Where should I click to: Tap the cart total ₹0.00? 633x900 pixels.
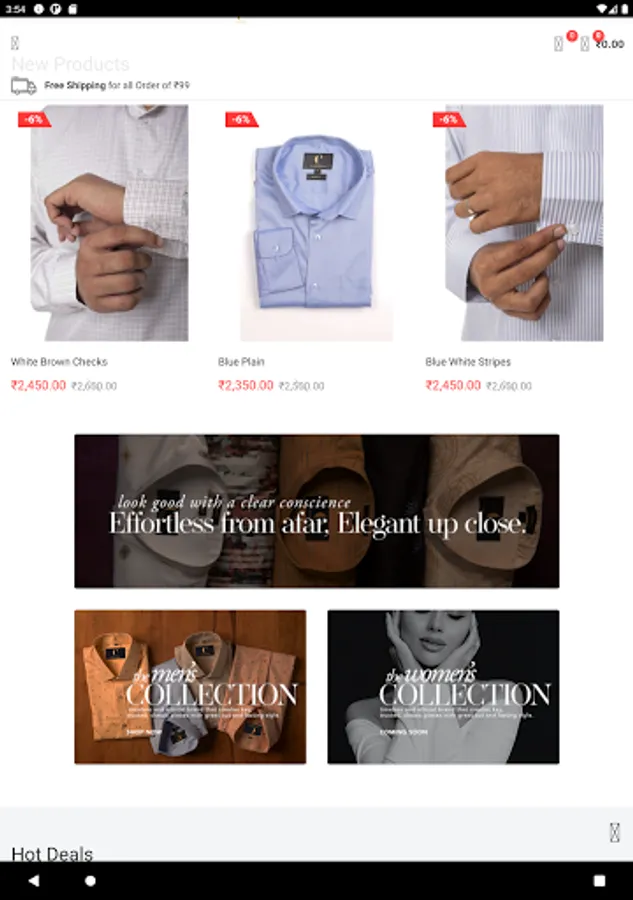point(609,44)
